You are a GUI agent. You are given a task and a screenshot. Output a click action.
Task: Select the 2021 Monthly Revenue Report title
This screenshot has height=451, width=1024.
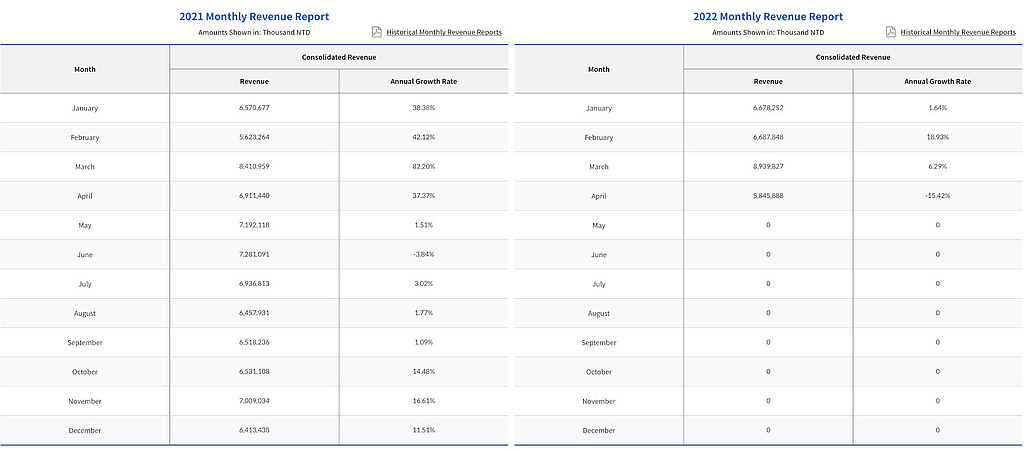[254, 16]
